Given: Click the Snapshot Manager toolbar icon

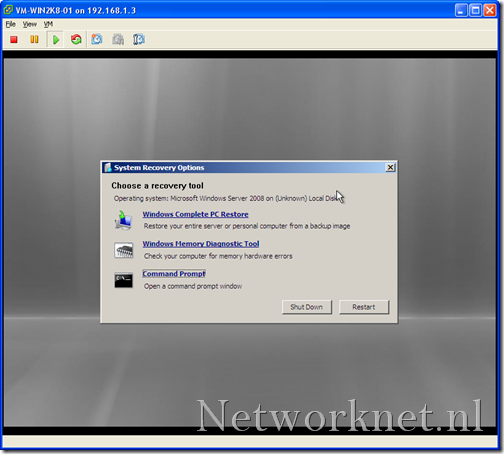Looking at the screenshot, I should click(139, 39).
